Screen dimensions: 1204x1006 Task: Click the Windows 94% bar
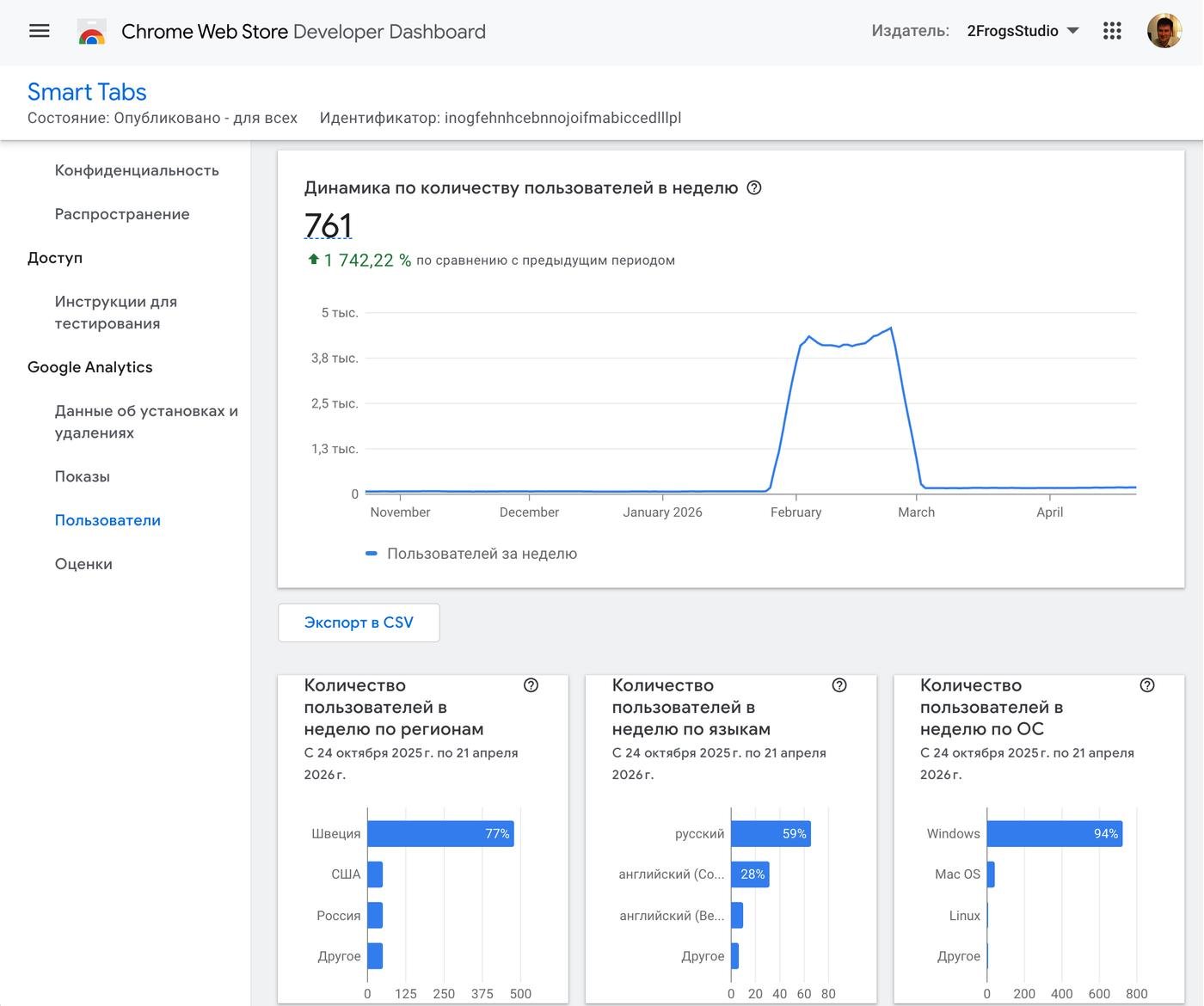pyautogui.click(x=1053, y=834)
